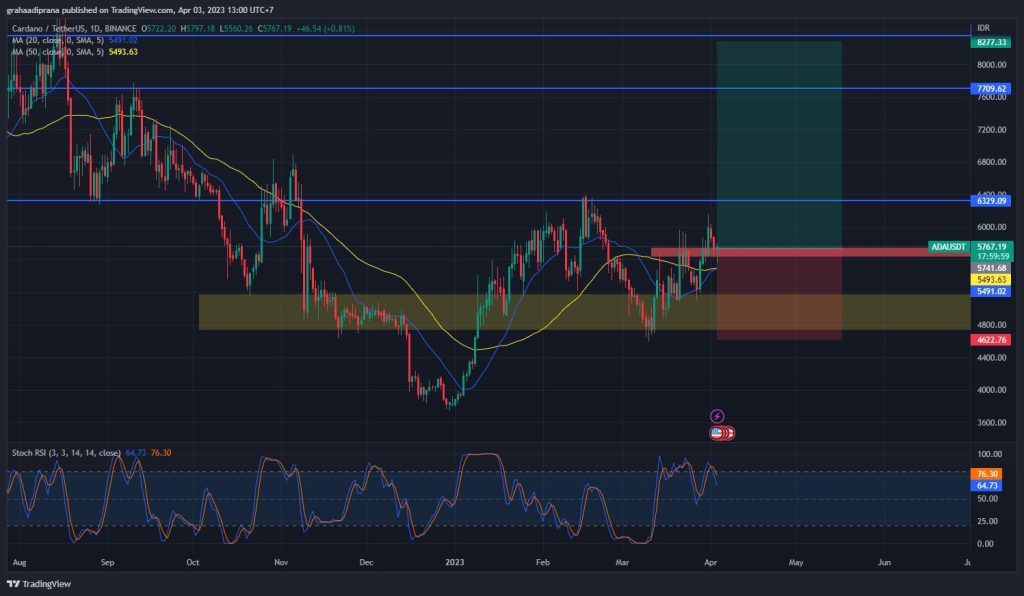Click the Low value L5560.26
1024x596 pixels.
pyautogui.click(x=236, y=29)
